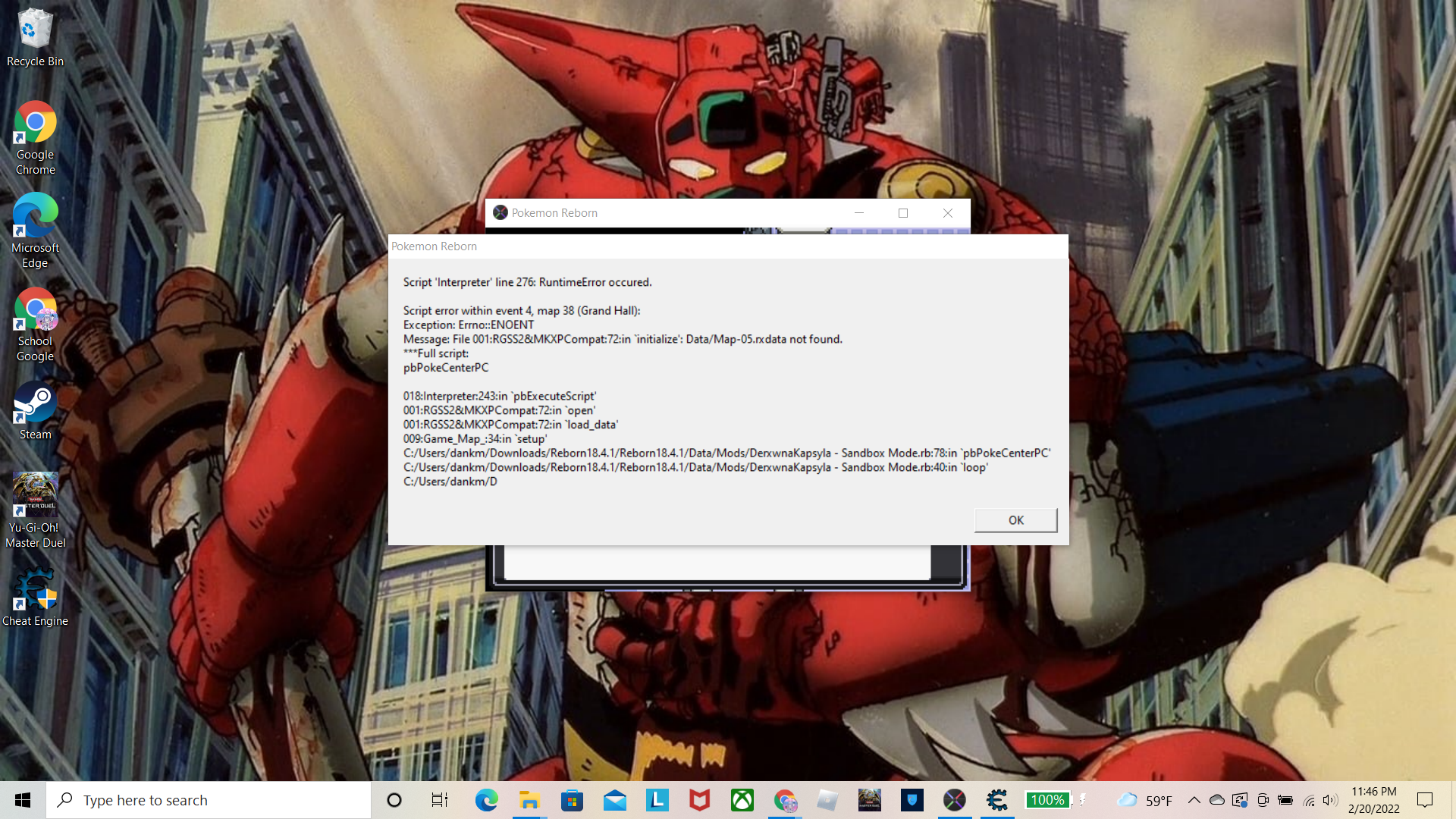Click the '018:Interpreter:243:in pbExecuteScript' trace line
The height and width of the screenshot is (819, 1456).
[x=500, y=397]
